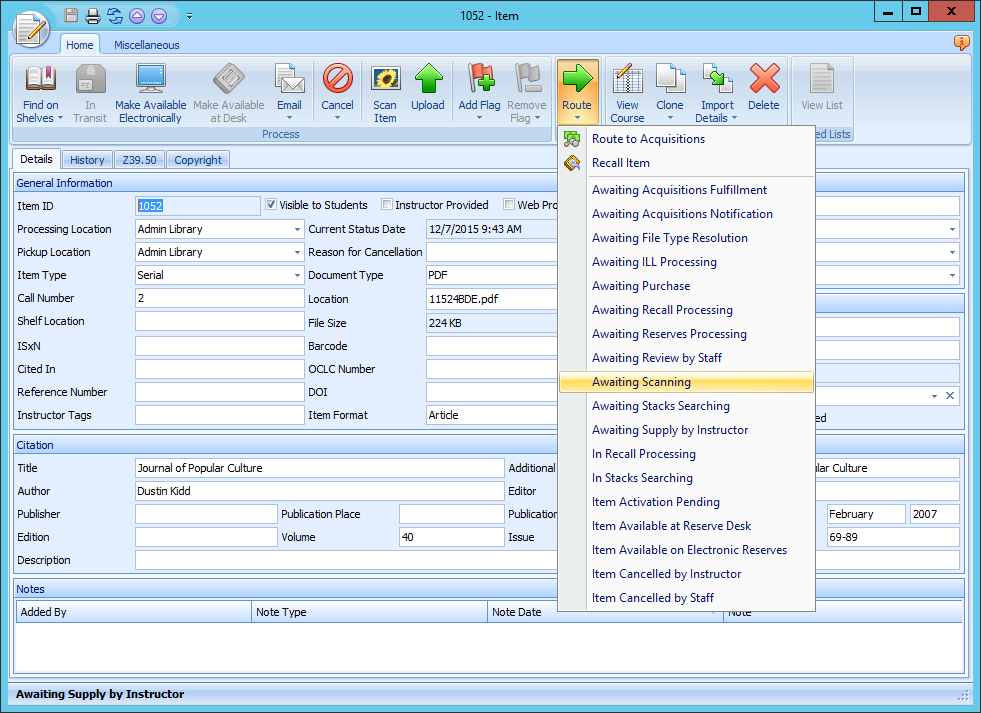Click the Make Available Electronically icon
This screenshot has height=713, width=981.
150,90
